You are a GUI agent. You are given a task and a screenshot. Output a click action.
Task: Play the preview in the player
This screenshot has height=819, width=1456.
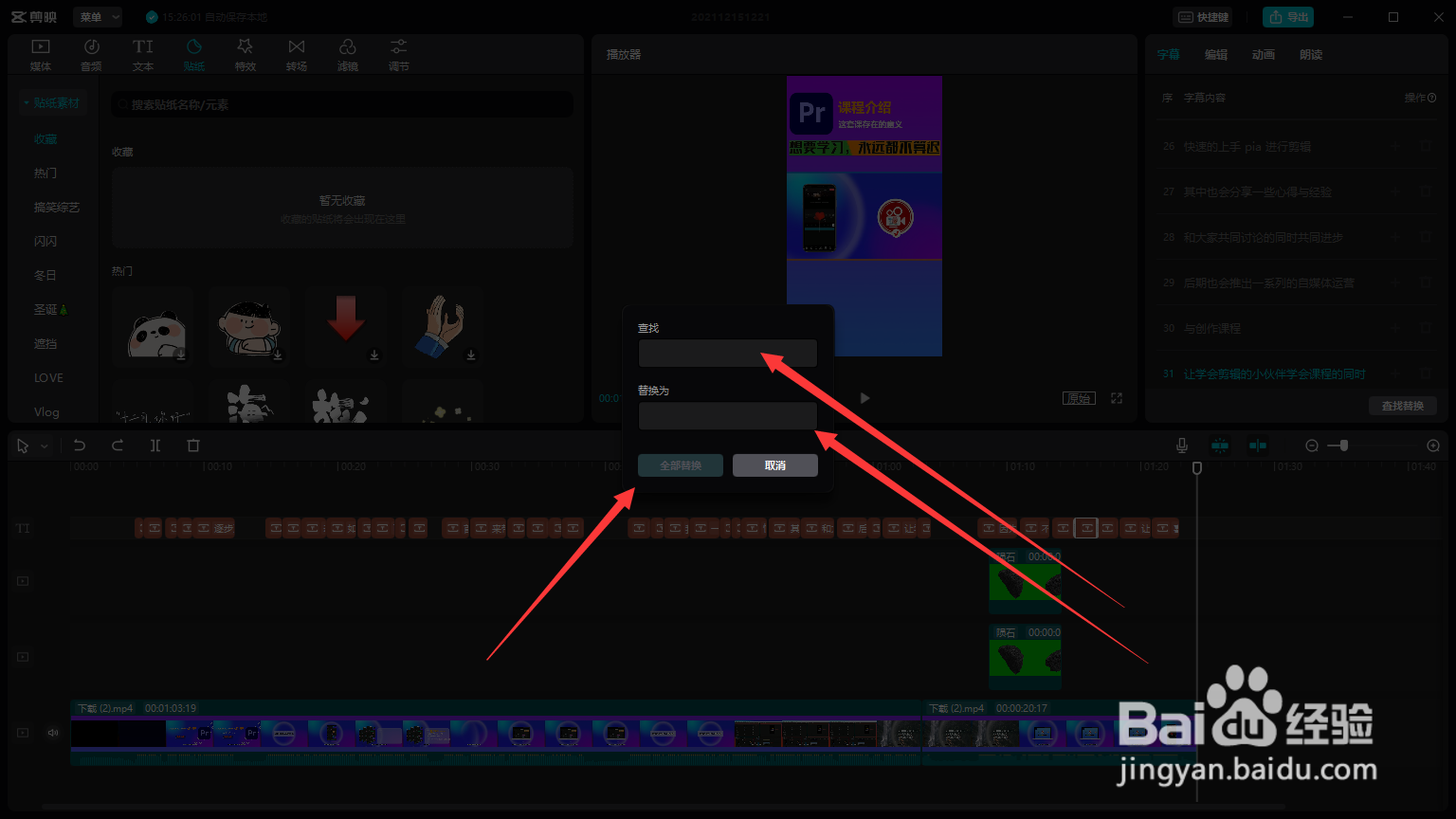(864, 398)
